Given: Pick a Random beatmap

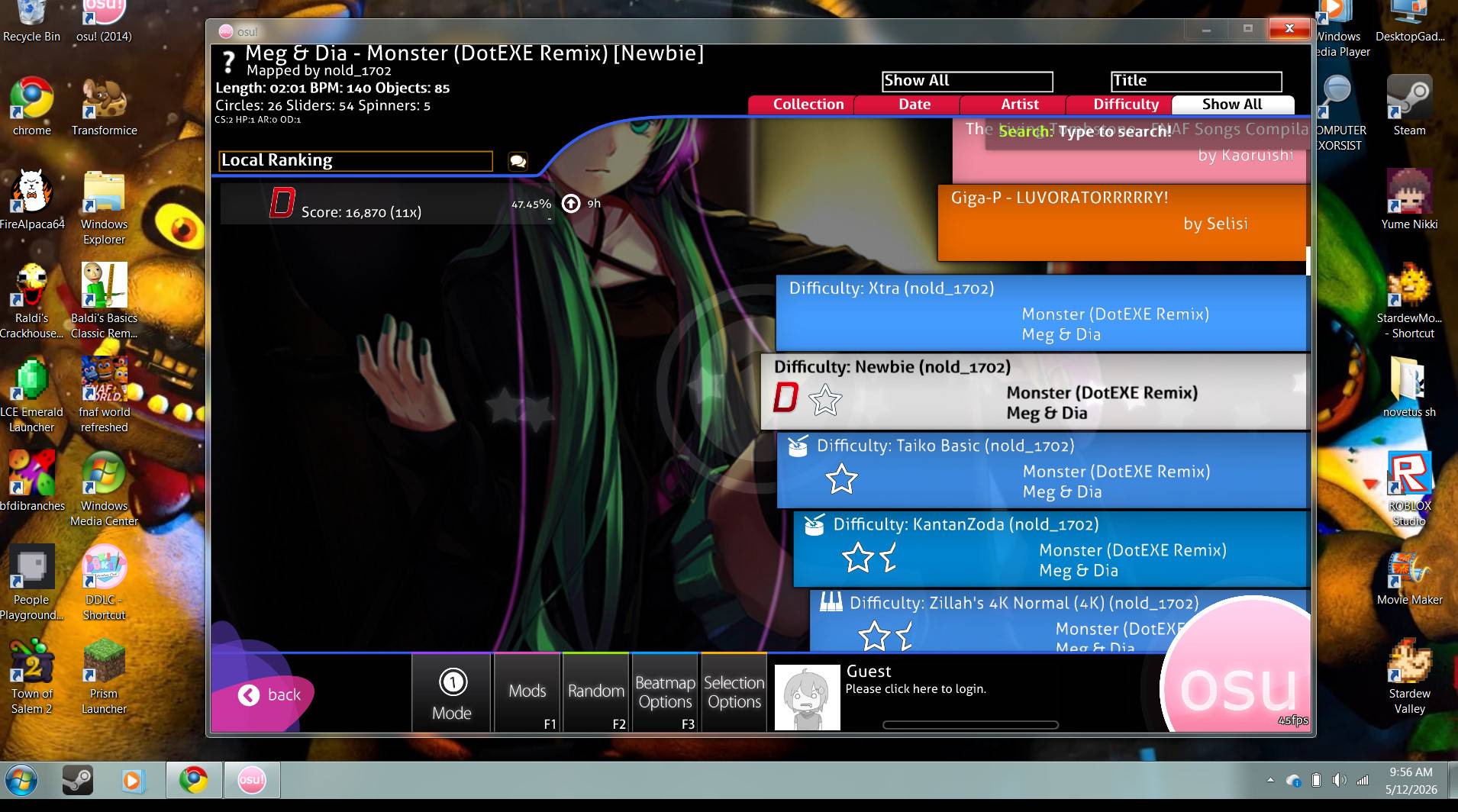Looking at the screenshot, I should click(x=596, y=693).
